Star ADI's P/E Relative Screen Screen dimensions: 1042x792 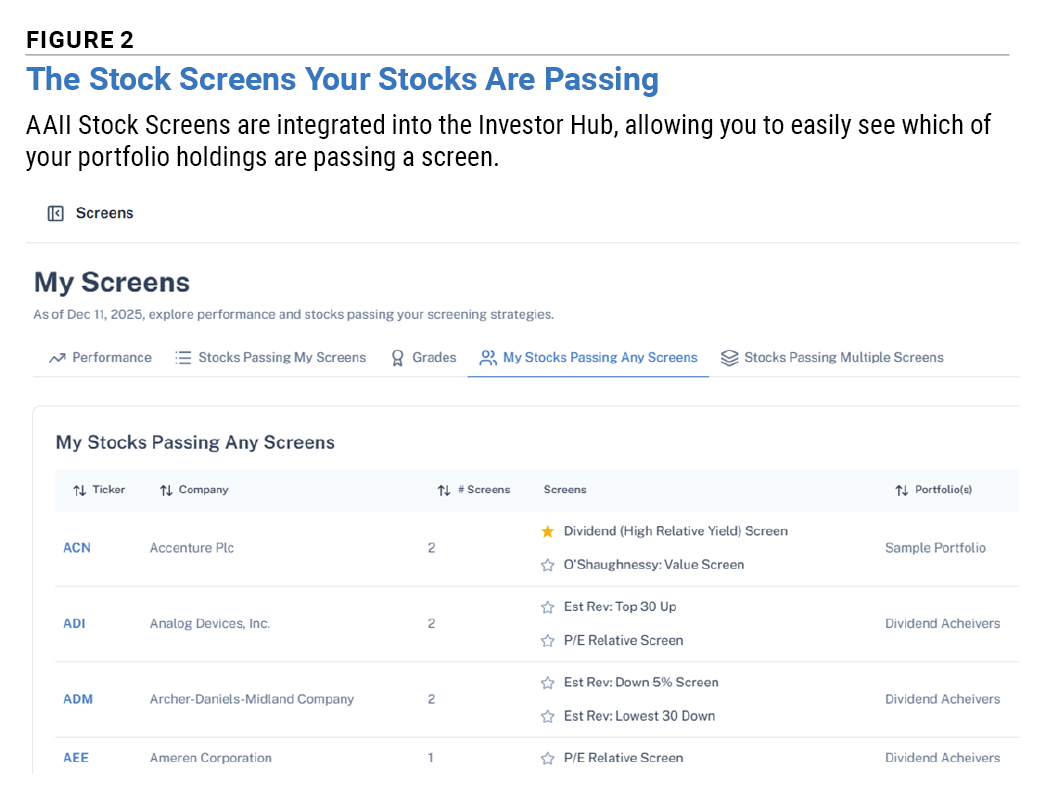click(548, 641)
